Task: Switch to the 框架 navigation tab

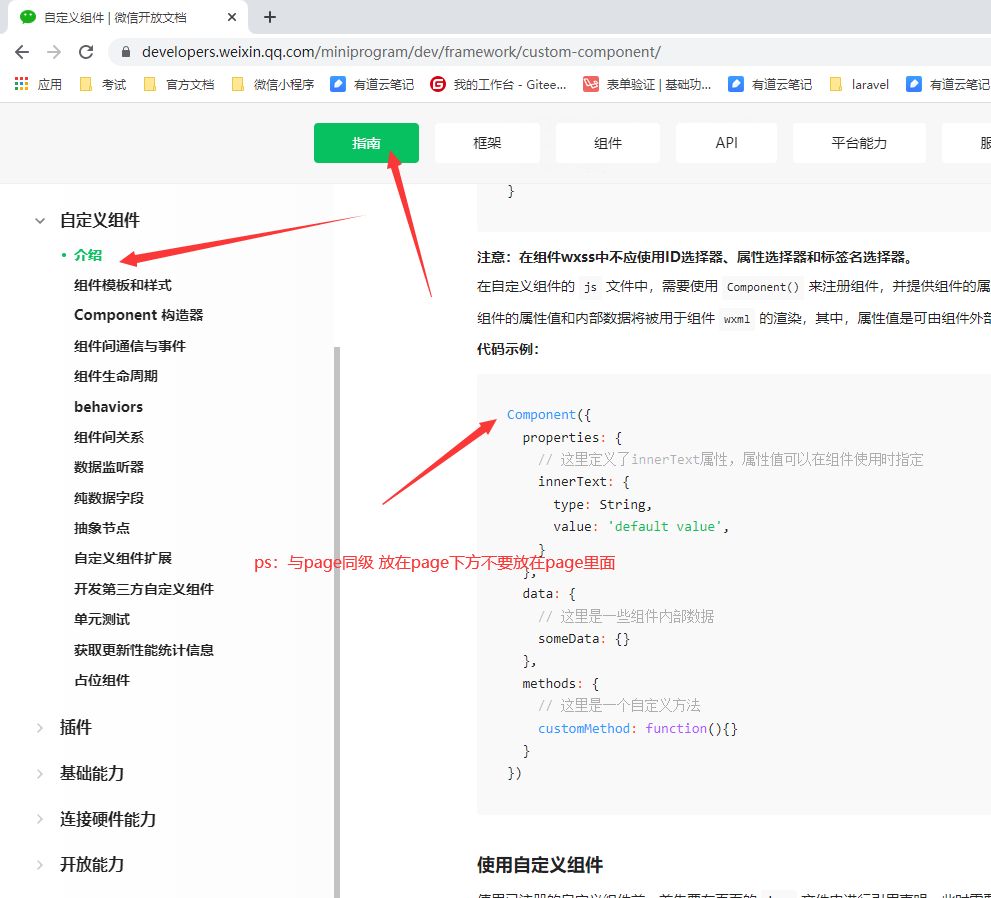Action: tap(487, 142)
